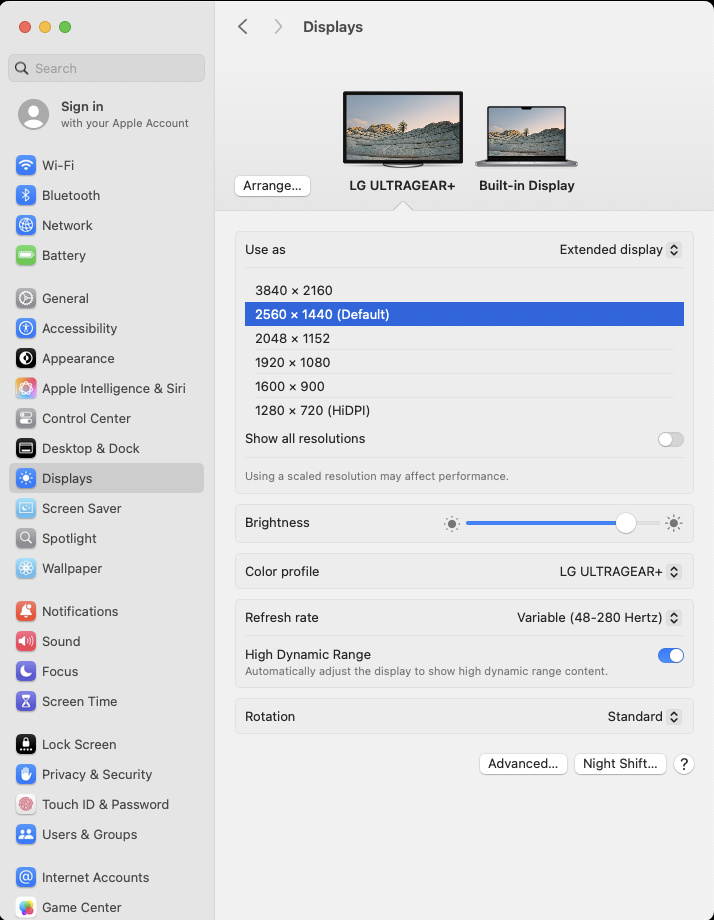Open the Wallpaper settings icon
Screen dimensions: 714x920
coord(26,568)
